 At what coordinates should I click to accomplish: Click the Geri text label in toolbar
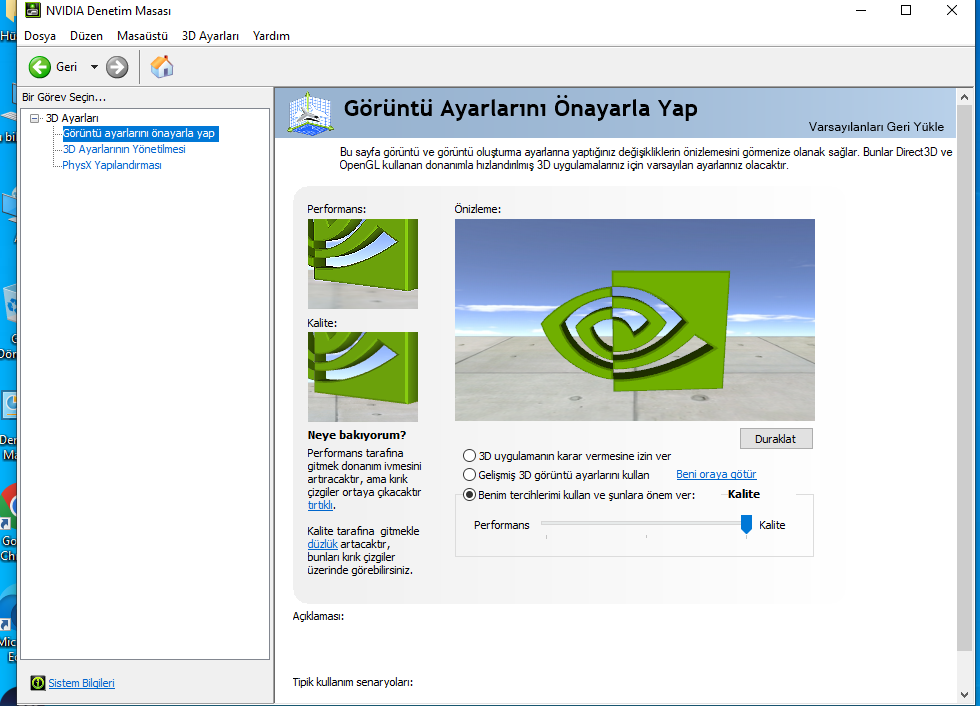point(67,67)
